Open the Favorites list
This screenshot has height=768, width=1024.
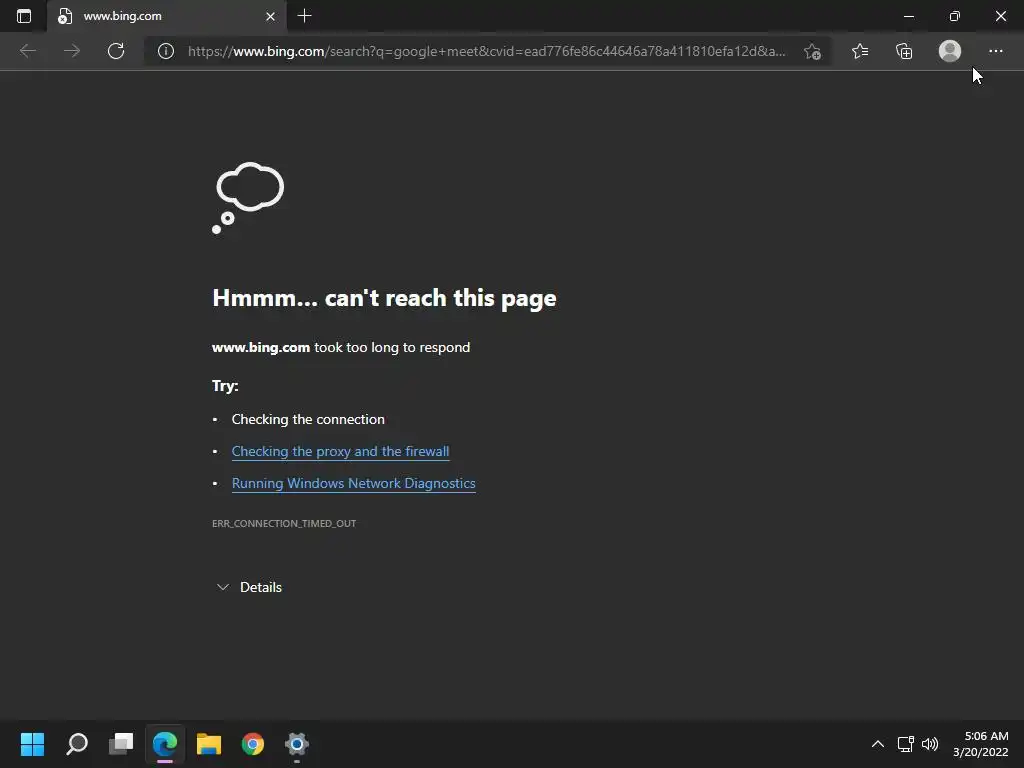pos(860,51)
